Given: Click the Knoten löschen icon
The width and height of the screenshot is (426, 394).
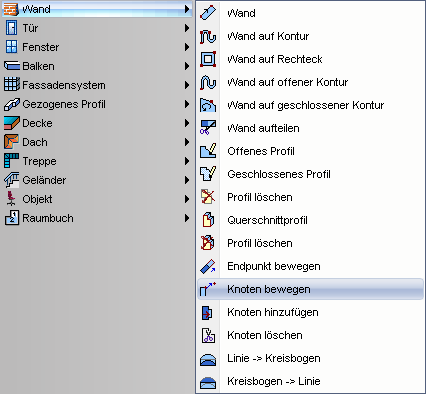Looking at the screenshot, I should point(208,335).
